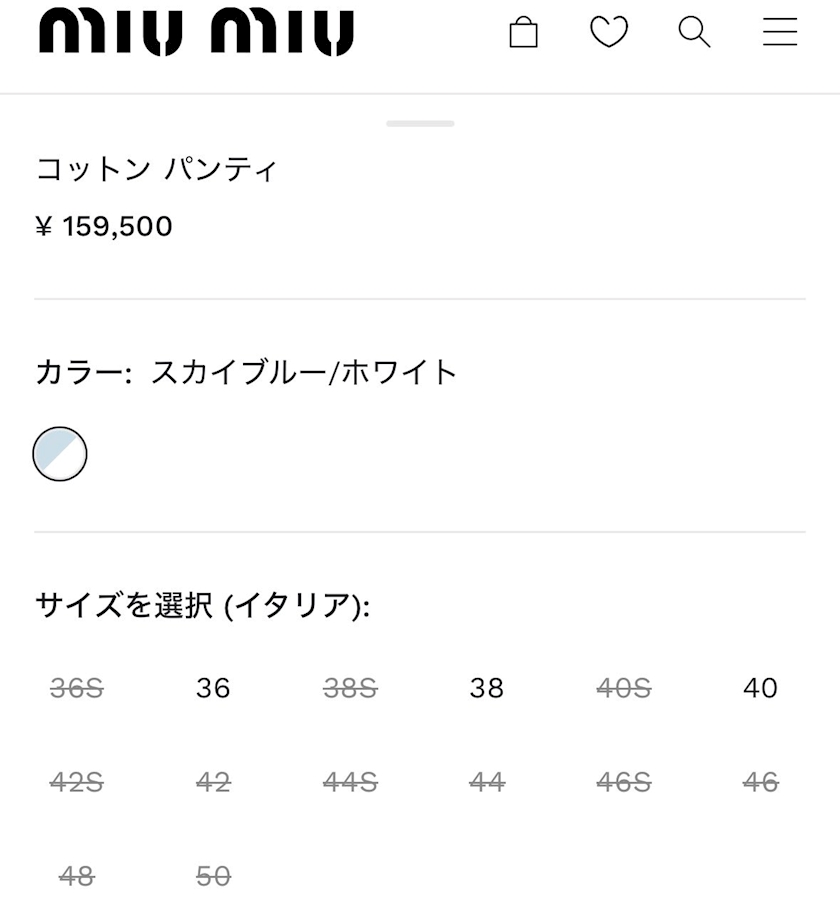Click the unavailable size 36S
Viewport: 840px width, 920px height.
[77, 688]
